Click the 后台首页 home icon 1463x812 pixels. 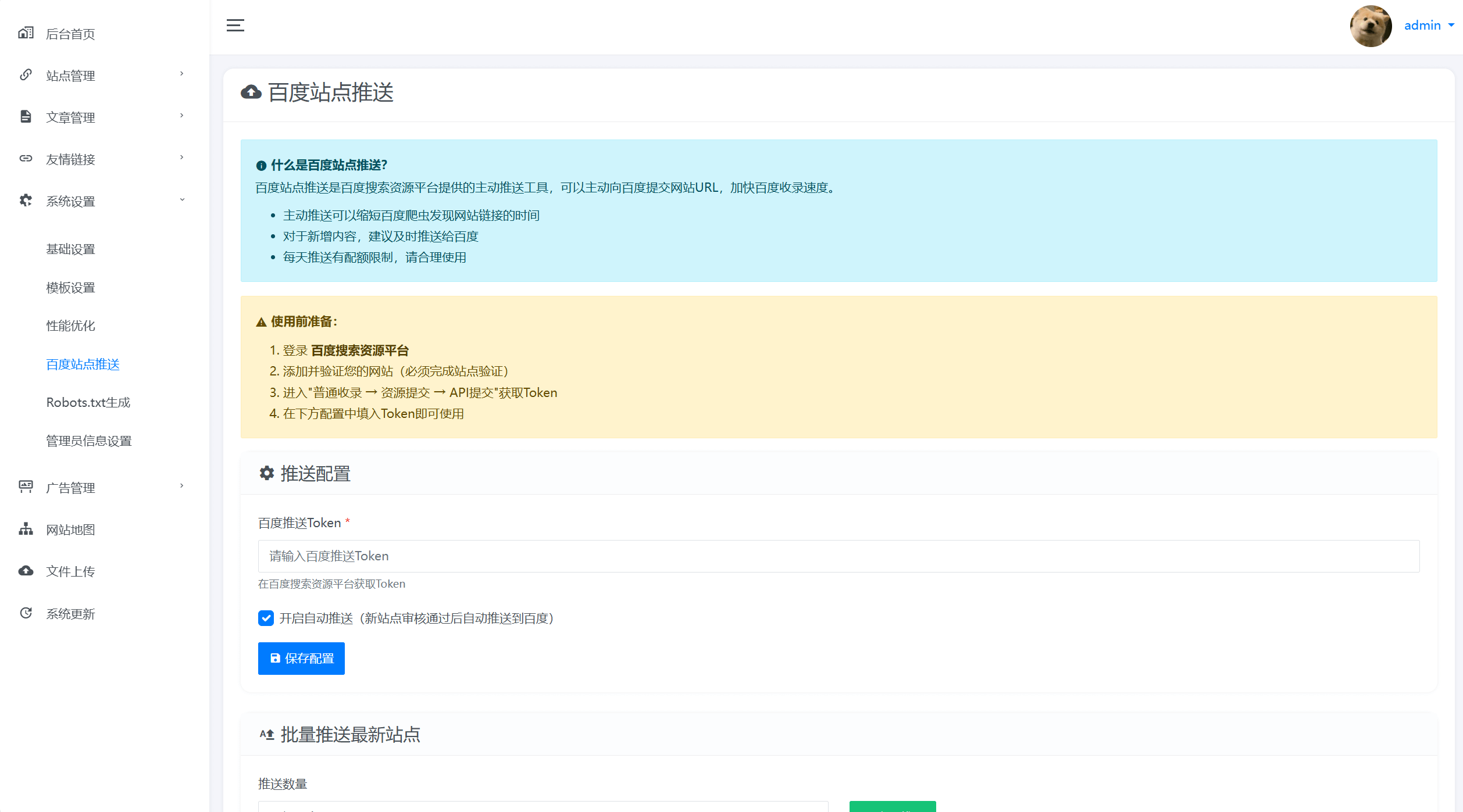coord(26,33)
